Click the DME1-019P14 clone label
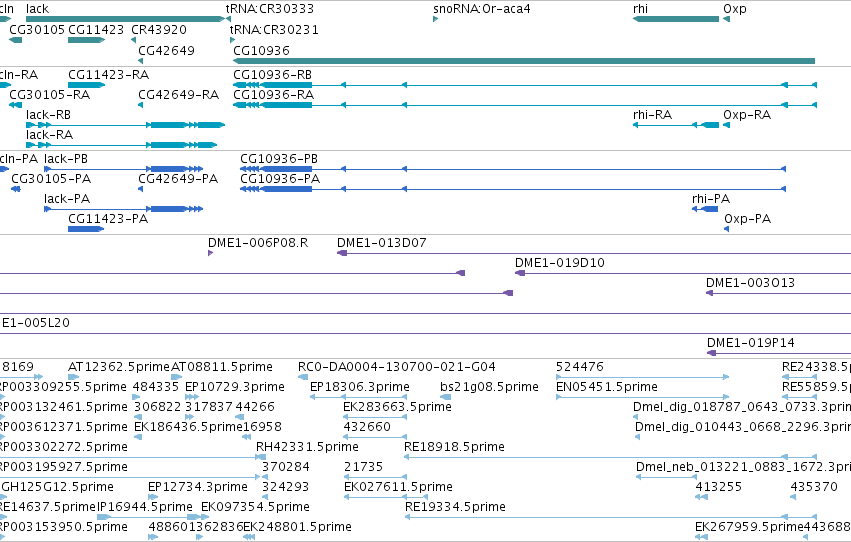851x542 pixels. pos(751,343)
